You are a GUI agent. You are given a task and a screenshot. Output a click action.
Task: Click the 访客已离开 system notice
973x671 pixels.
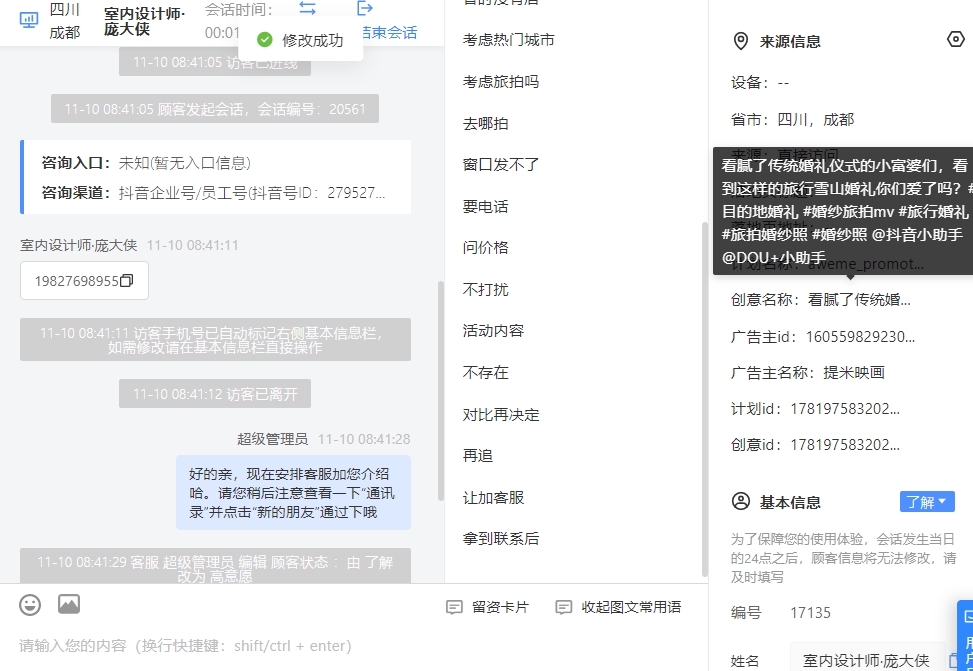(215, 394)
